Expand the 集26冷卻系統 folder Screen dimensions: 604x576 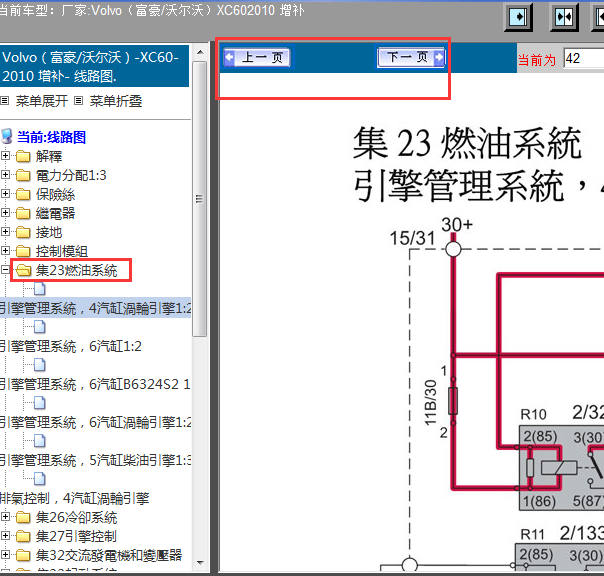[5, 516]
